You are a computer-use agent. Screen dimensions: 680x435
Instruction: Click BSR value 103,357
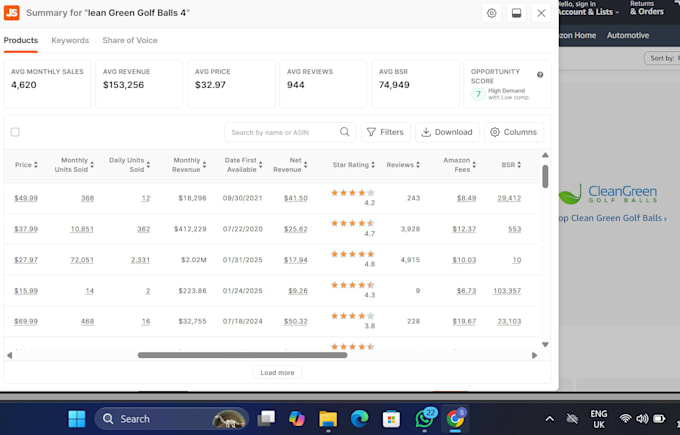coord(507,291)
